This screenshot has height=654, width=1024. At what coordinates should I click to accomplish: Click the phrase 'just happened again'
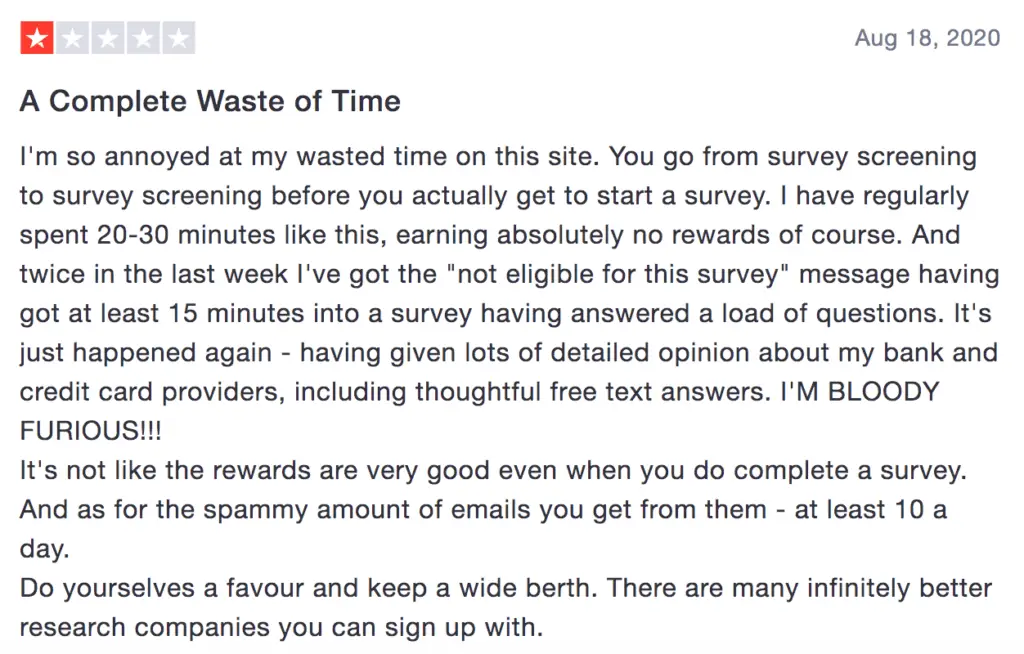(x=146, y=353)
